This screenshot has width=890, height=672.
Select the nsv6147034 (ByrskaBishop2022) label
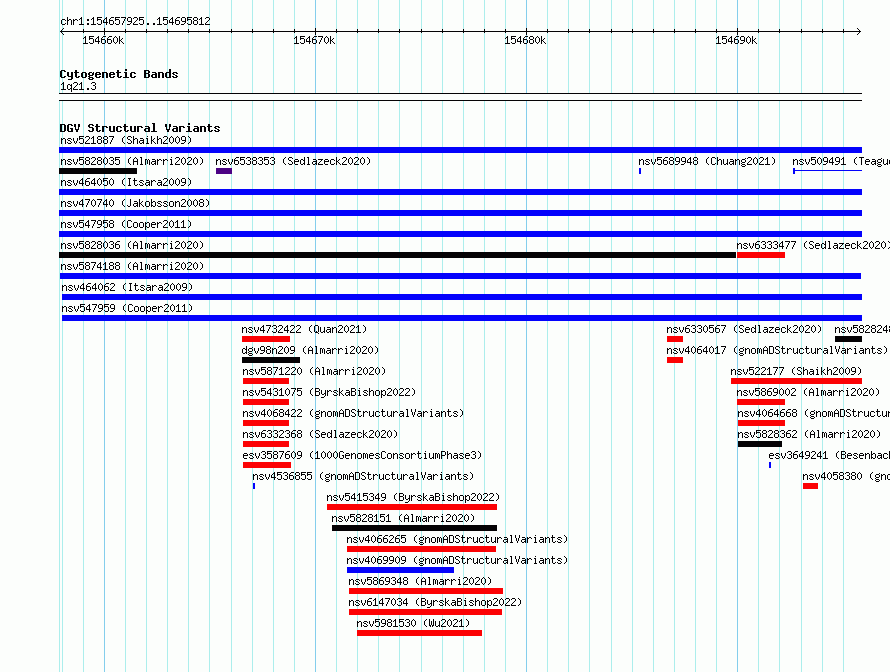(435, 602)
